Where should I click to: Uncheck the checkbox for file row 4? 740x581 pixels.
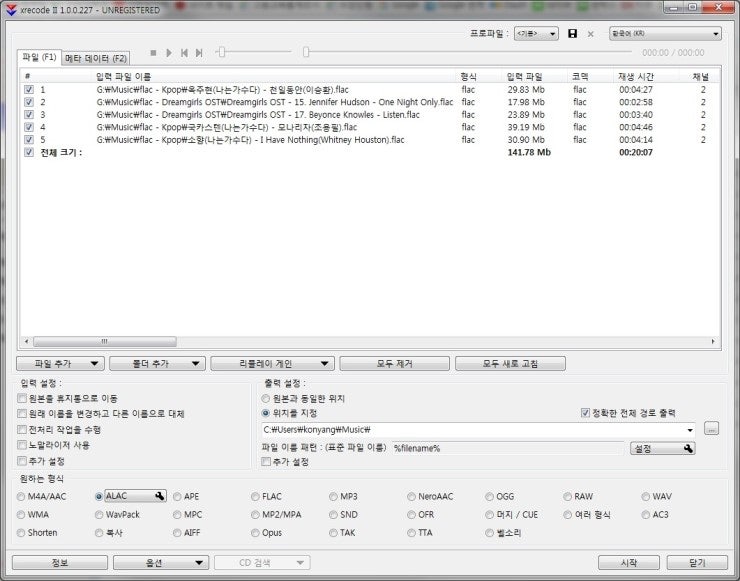[29, 127]
